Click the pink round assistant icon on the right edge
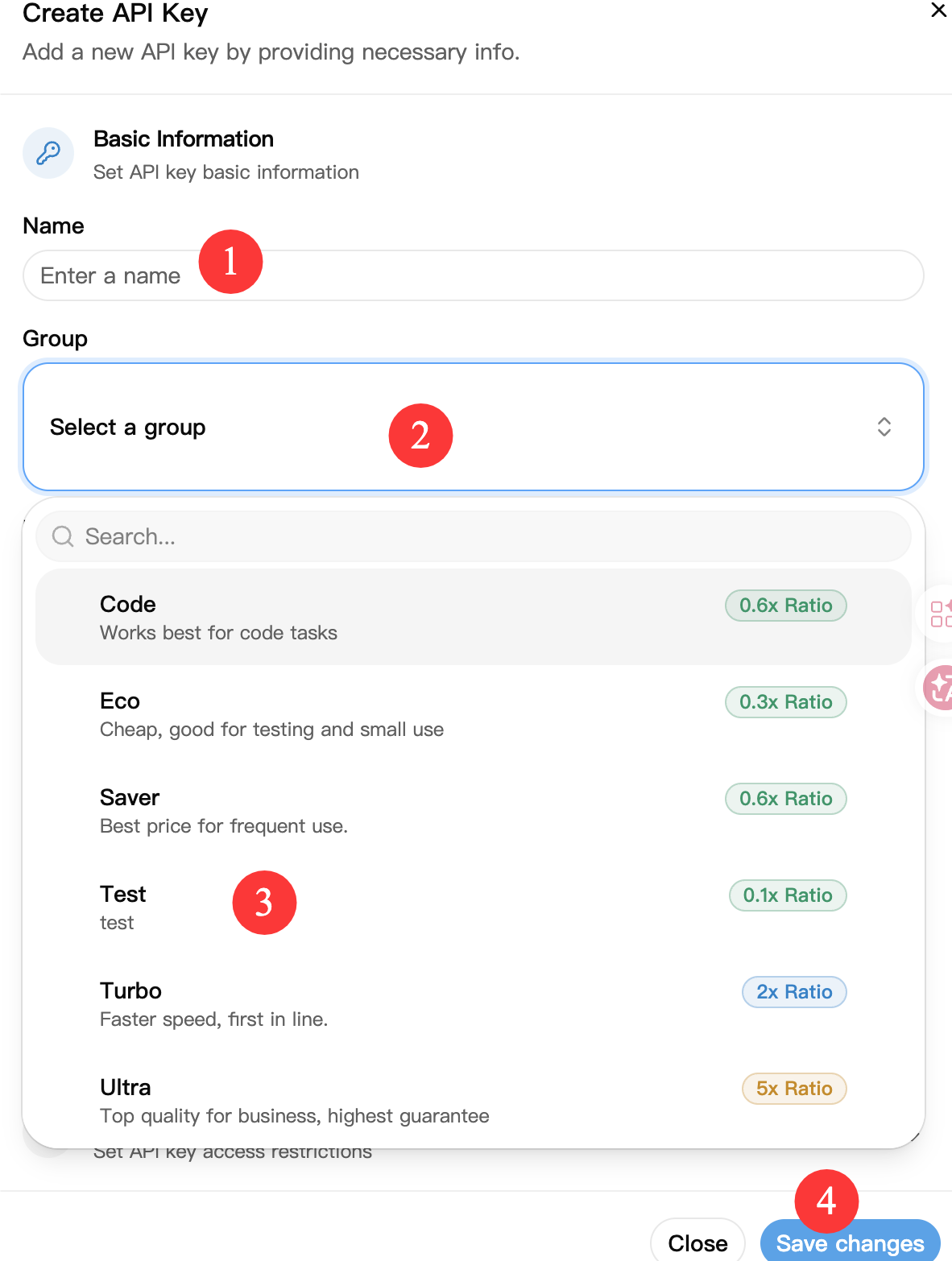952x1261 pixels. pos(938,688)
